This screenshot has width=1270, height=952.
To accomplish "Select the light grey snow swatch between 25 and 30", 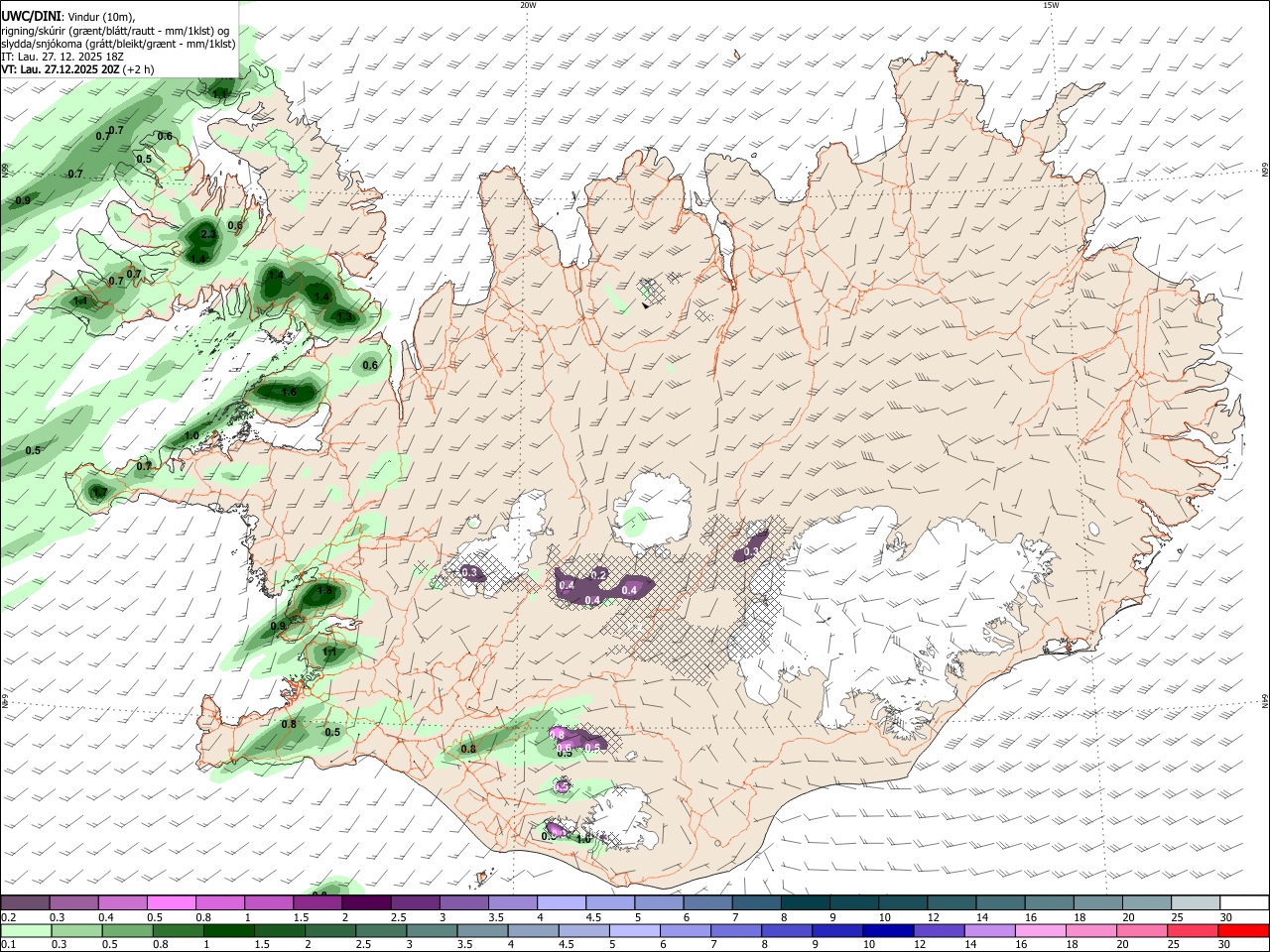I will coord(1197,902).
